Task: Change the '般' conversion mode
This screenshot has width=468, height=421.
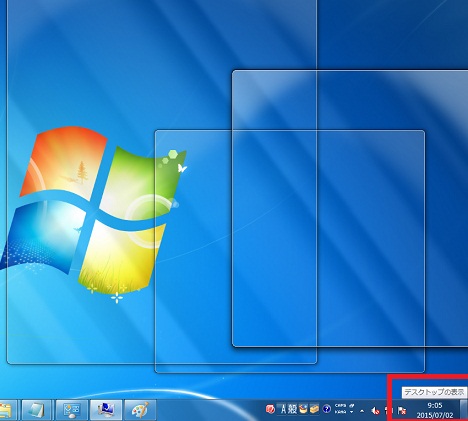Action: [292, 409]
